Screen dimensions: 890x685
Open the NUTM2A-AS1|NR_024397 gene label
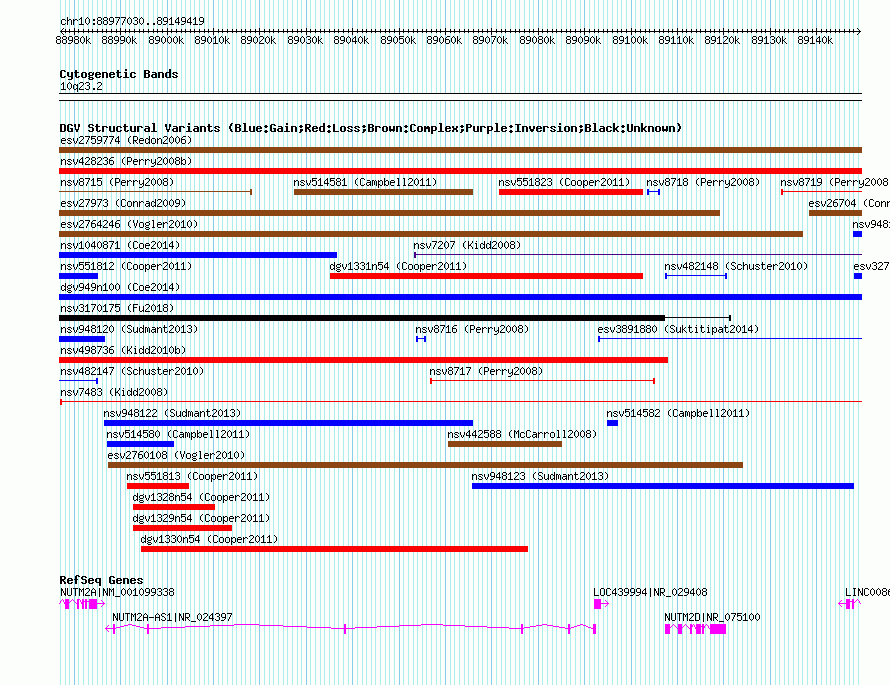tap(172, 617)
